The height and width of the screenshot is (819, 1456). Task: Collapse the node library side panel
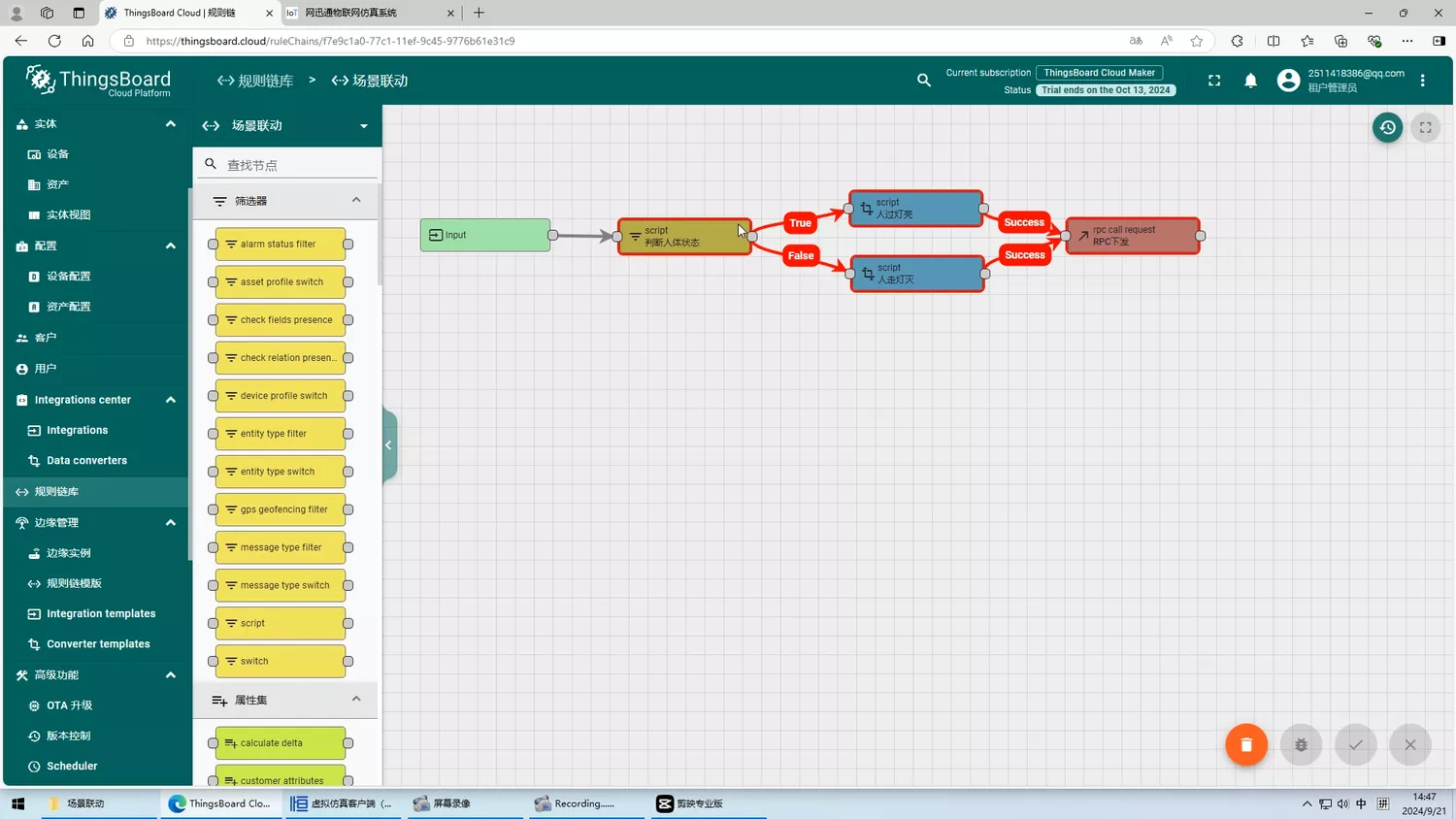click(388, 445)
